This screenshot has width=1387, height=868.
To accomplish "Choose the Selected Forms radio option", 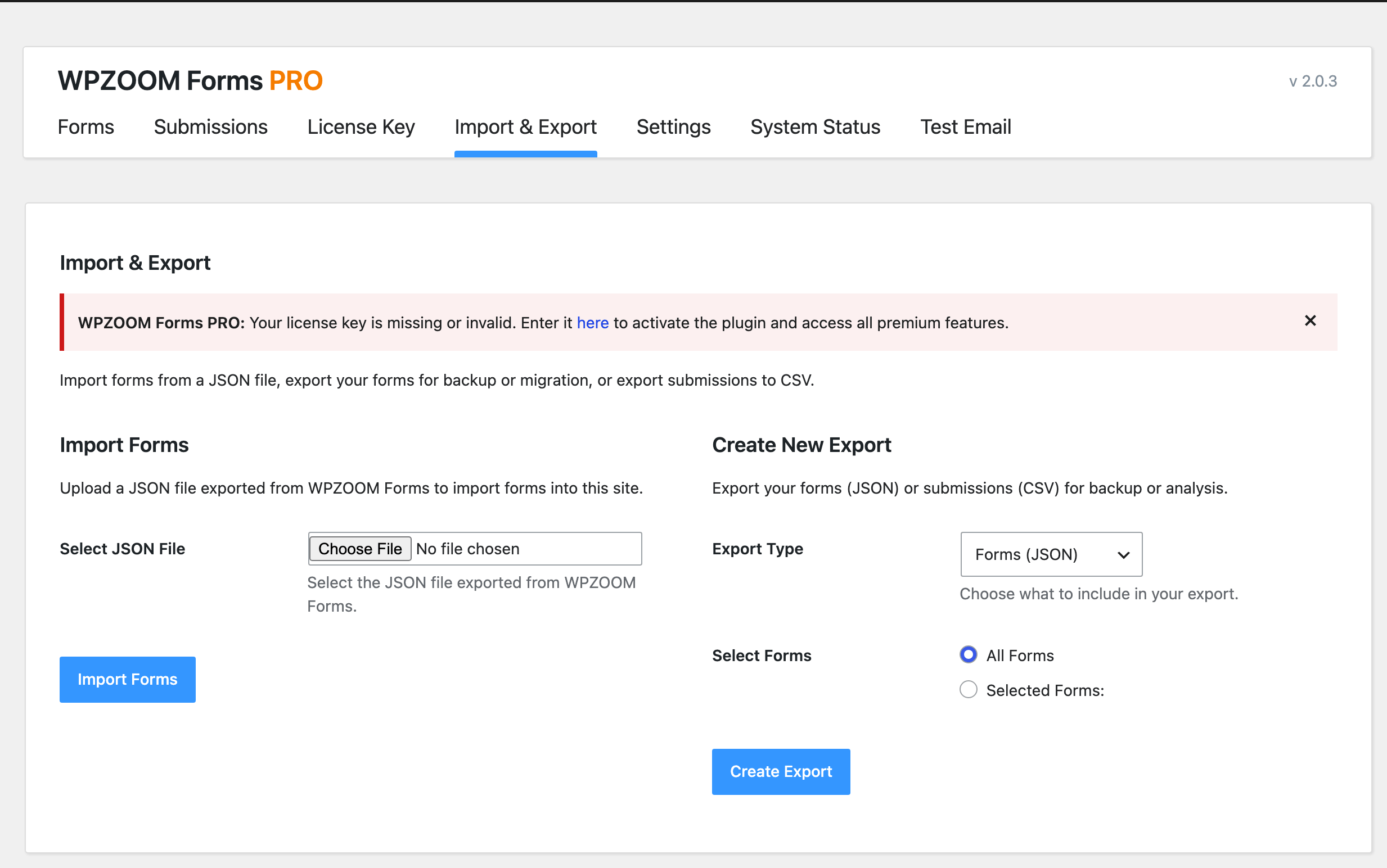I will point(969,689).
